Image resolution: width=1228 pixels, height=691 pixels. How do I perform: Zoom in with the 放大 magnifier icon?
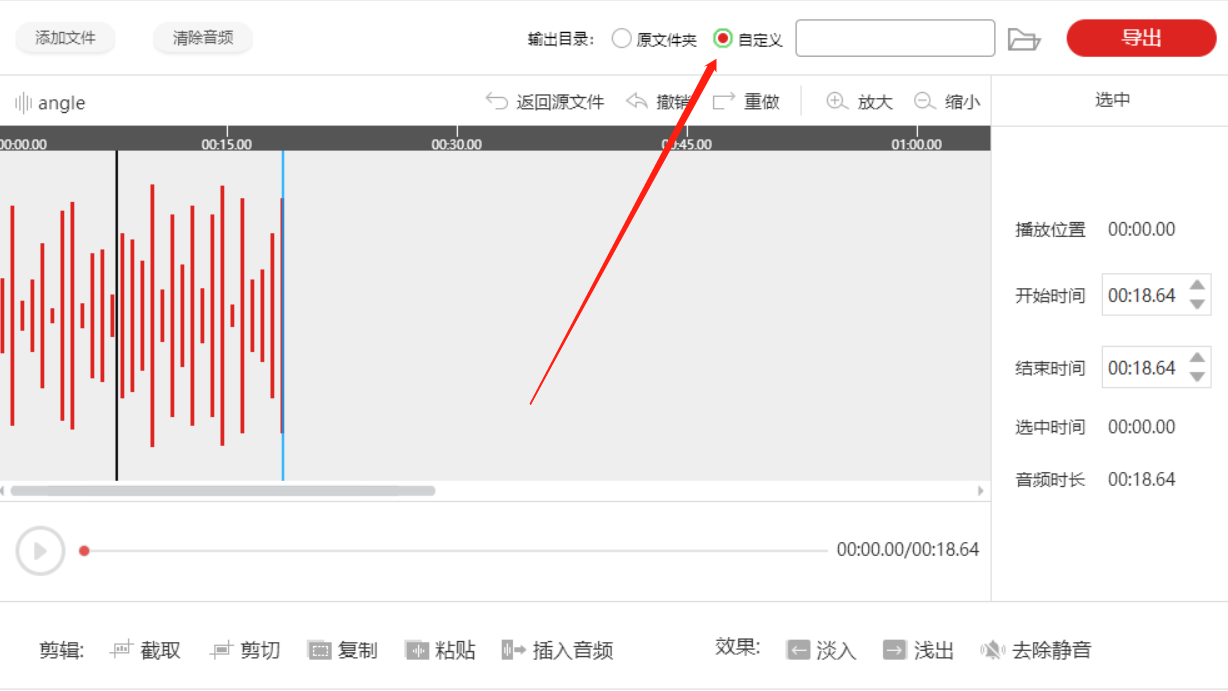coord(837,101)
